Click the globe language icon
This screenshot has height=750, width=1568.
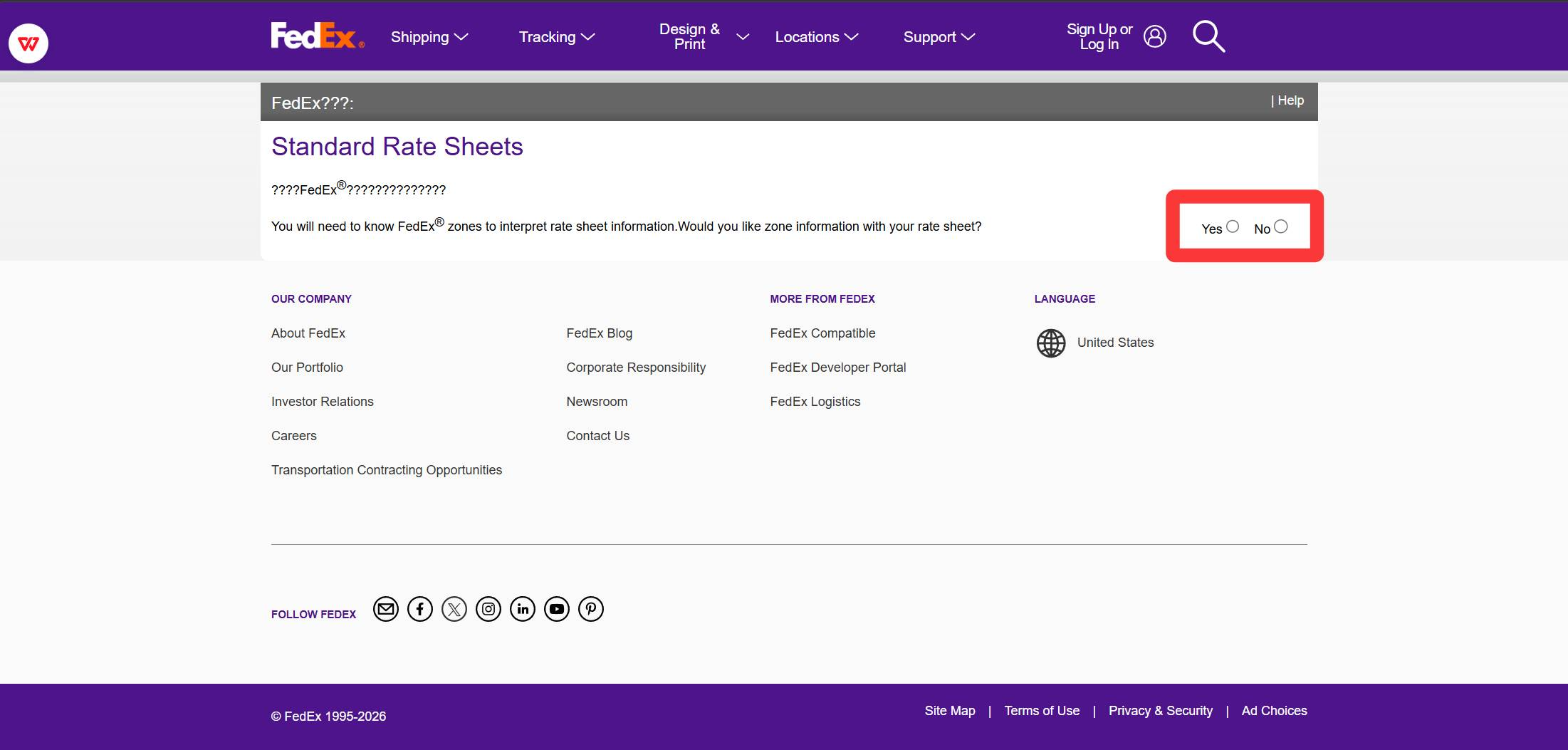click(1051, 343)
